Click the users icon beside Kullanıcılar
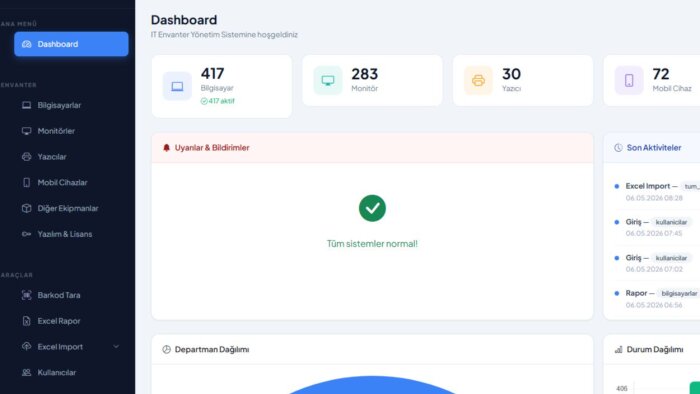700x394 pixels. point(27,373)
